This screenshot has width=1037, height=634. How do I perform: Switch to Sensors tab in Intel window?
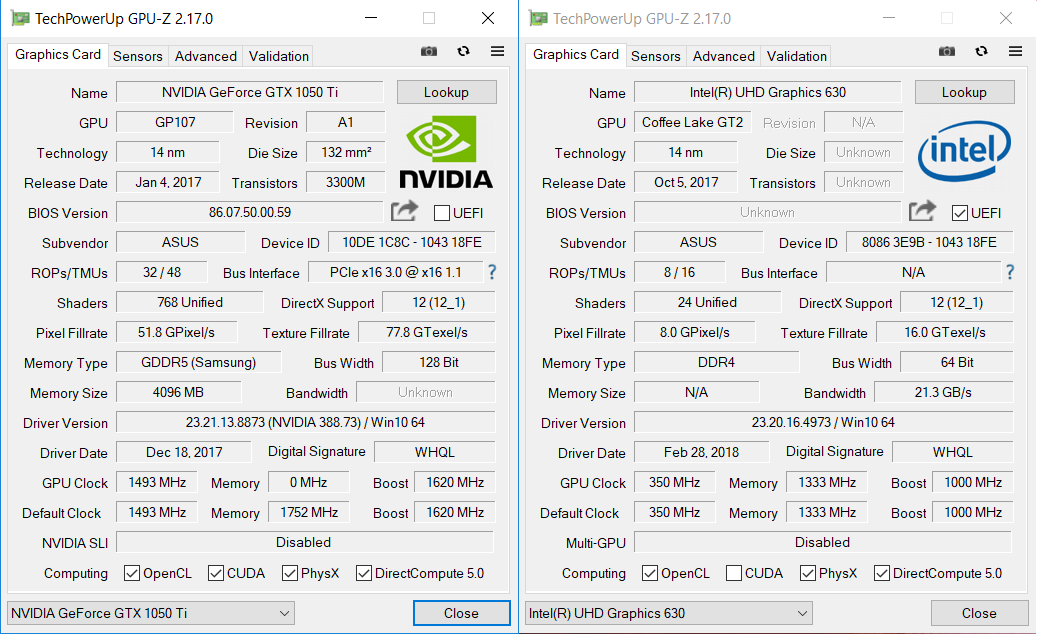click(x=655, y=56)
